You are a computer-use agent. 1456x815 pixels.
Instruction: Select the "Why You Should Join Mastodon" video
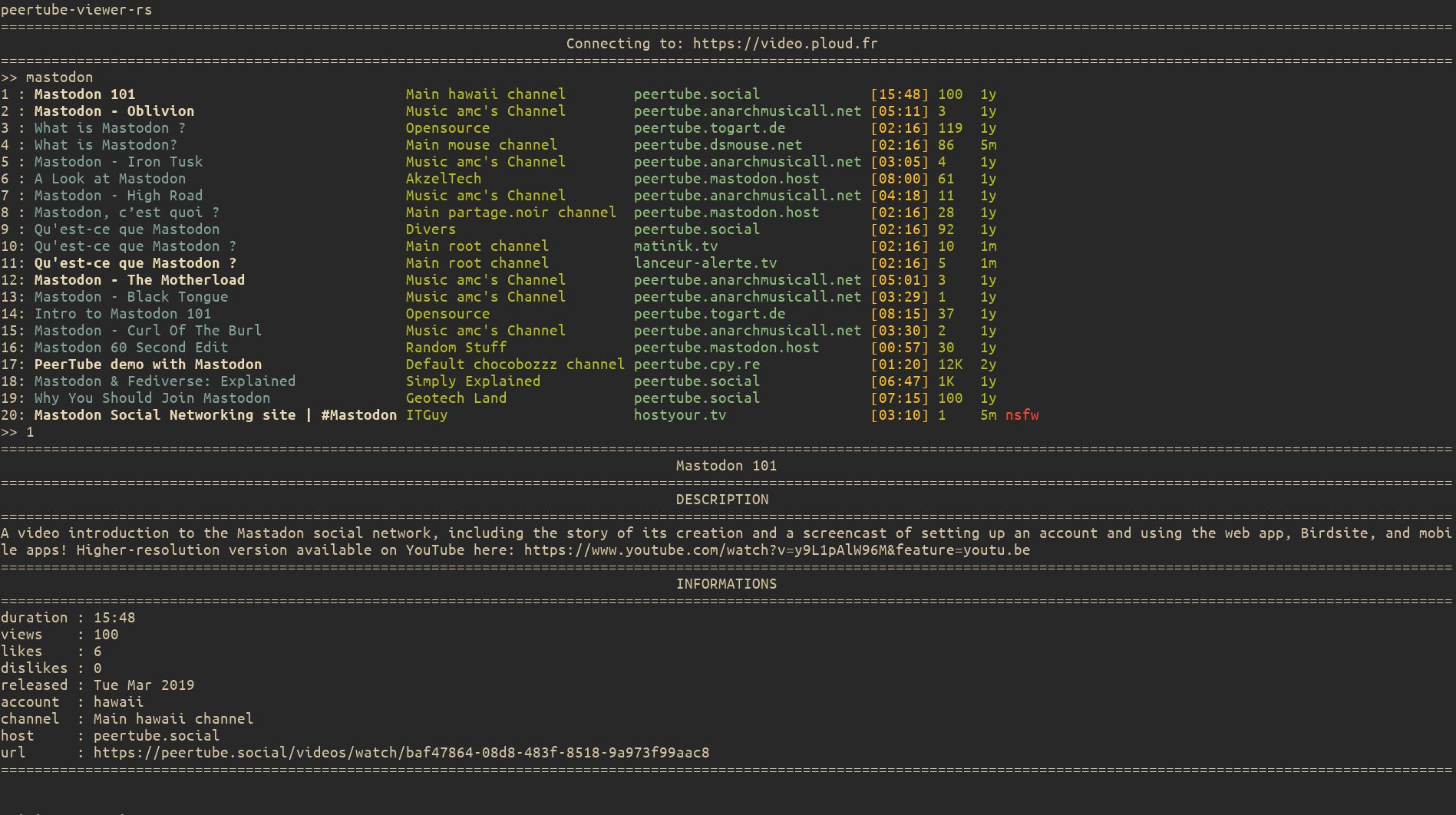152,398
